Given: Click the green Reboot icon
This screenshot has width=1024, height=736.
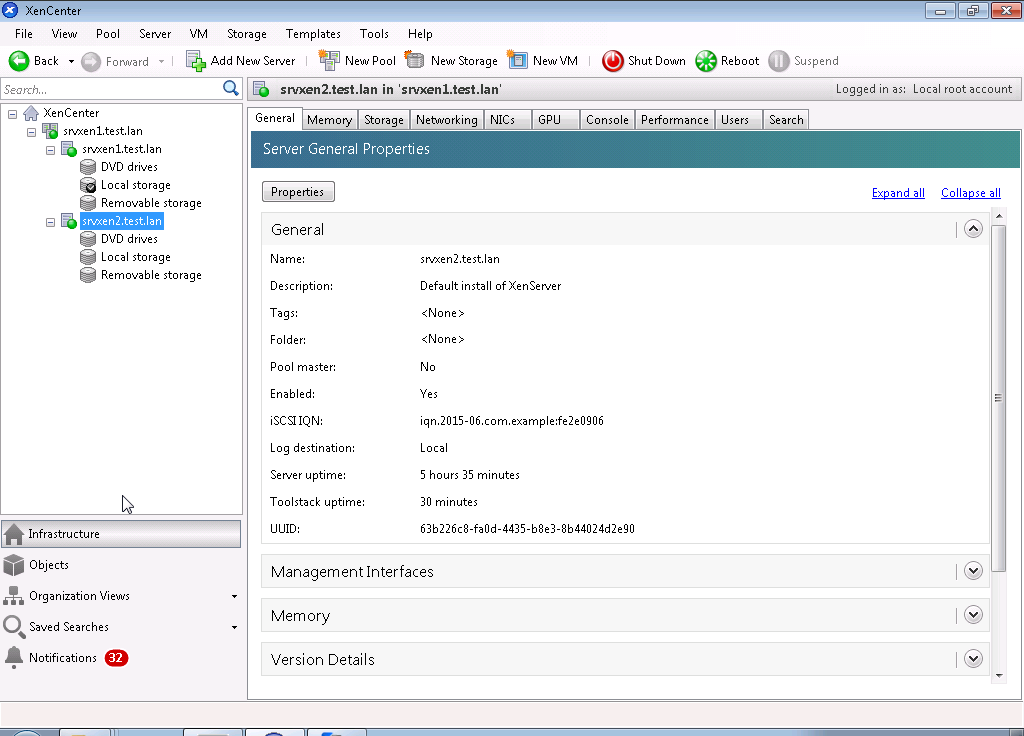Looking at the screenshot, I should pyautogui.click(x=706, y=61).
